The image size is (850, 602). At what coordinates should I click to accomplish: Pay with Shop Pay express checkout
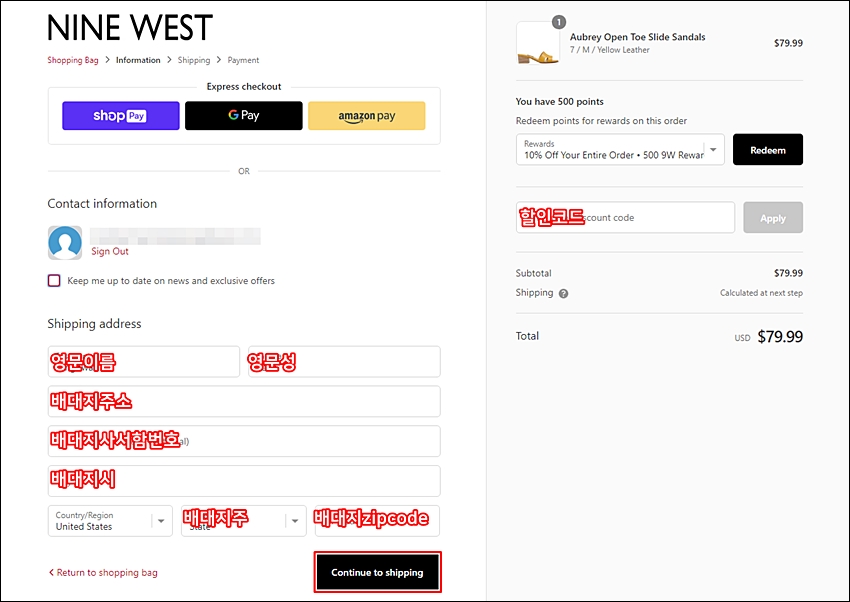[121, 115]
